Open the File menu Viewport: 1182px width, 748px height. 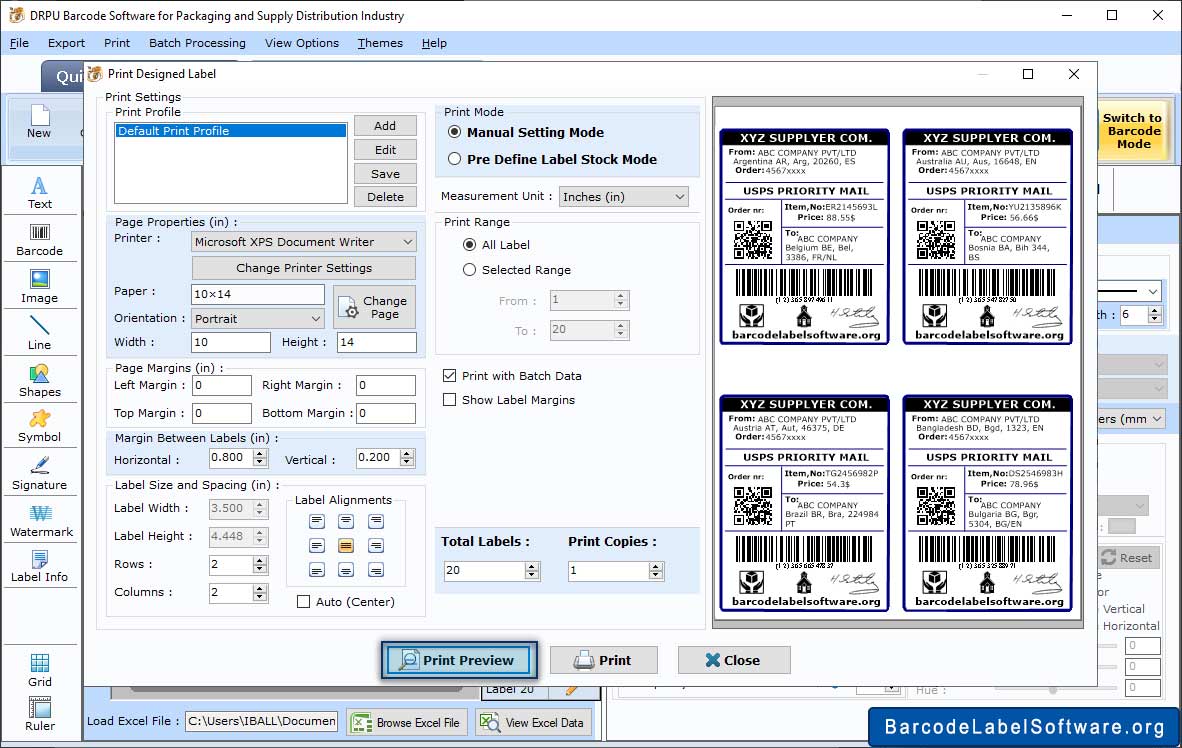pos(19,43)
